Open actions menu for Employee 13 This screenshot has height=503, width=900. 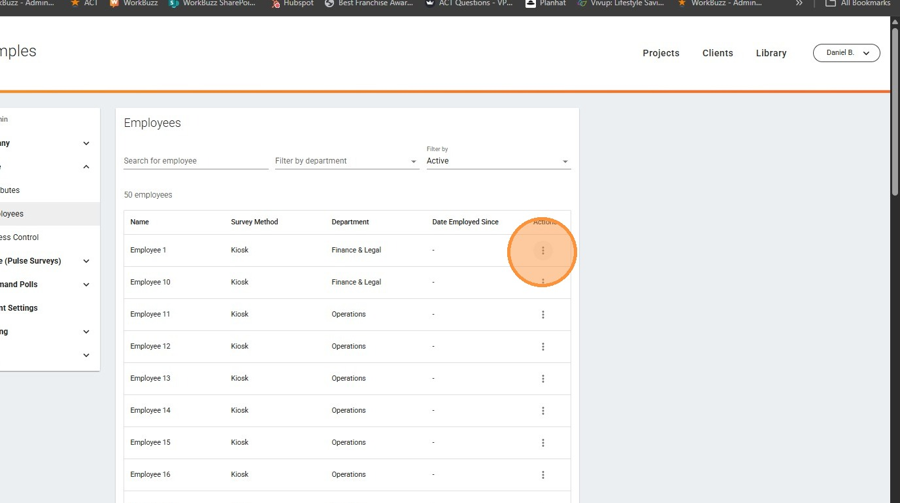(542, 379)
